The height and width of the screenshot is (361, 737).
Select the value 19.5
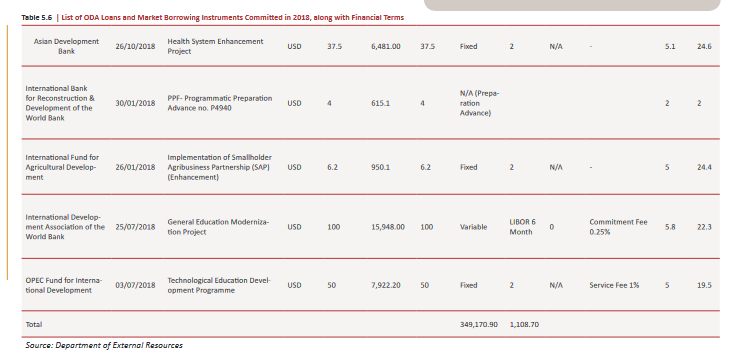pyautogui.click(x=704, y=285)
